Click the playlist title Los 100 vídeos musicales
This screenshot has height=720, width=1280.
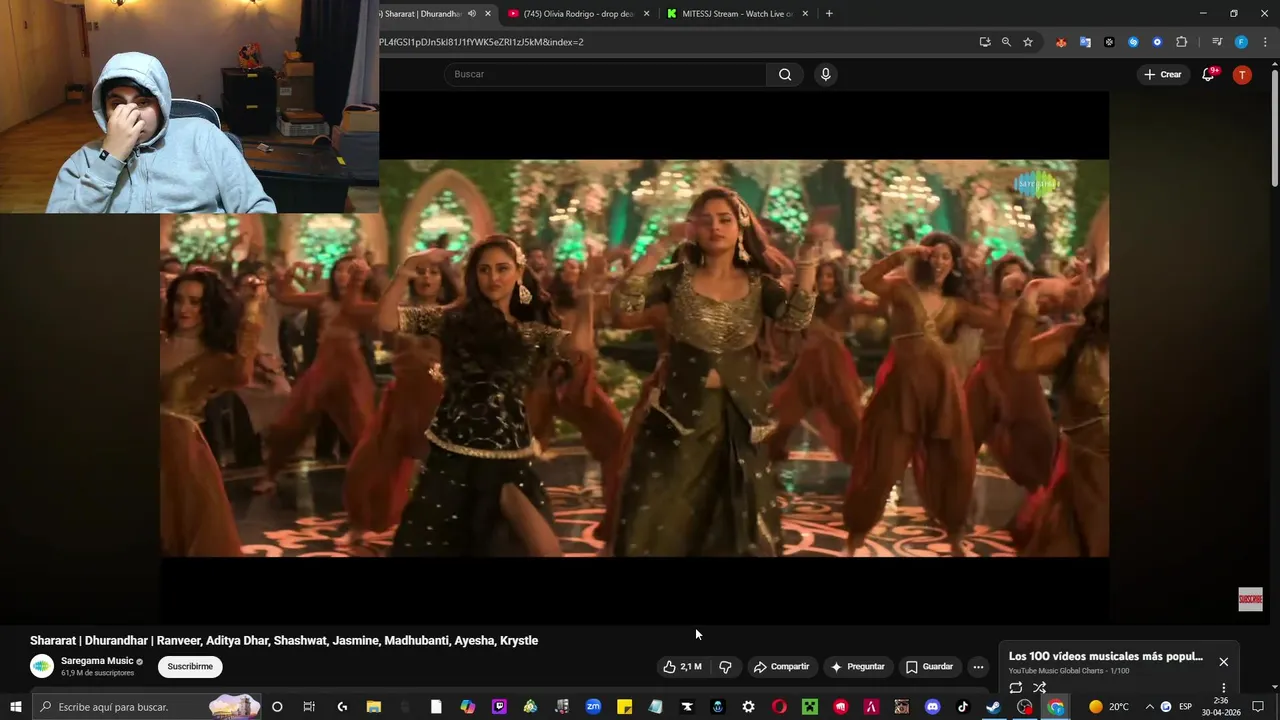(1105, 656)
